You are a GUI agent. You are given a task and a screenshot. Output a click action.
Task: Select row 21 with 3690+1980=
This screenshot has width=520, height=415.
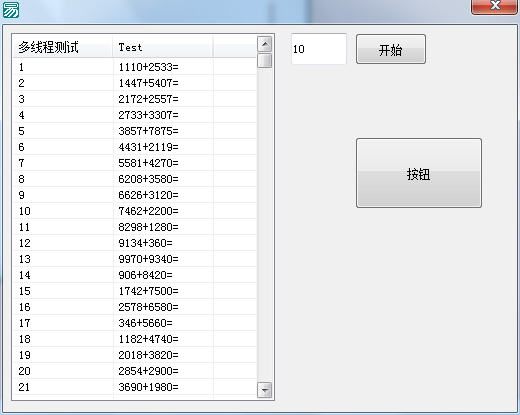(x=134, y=387)
